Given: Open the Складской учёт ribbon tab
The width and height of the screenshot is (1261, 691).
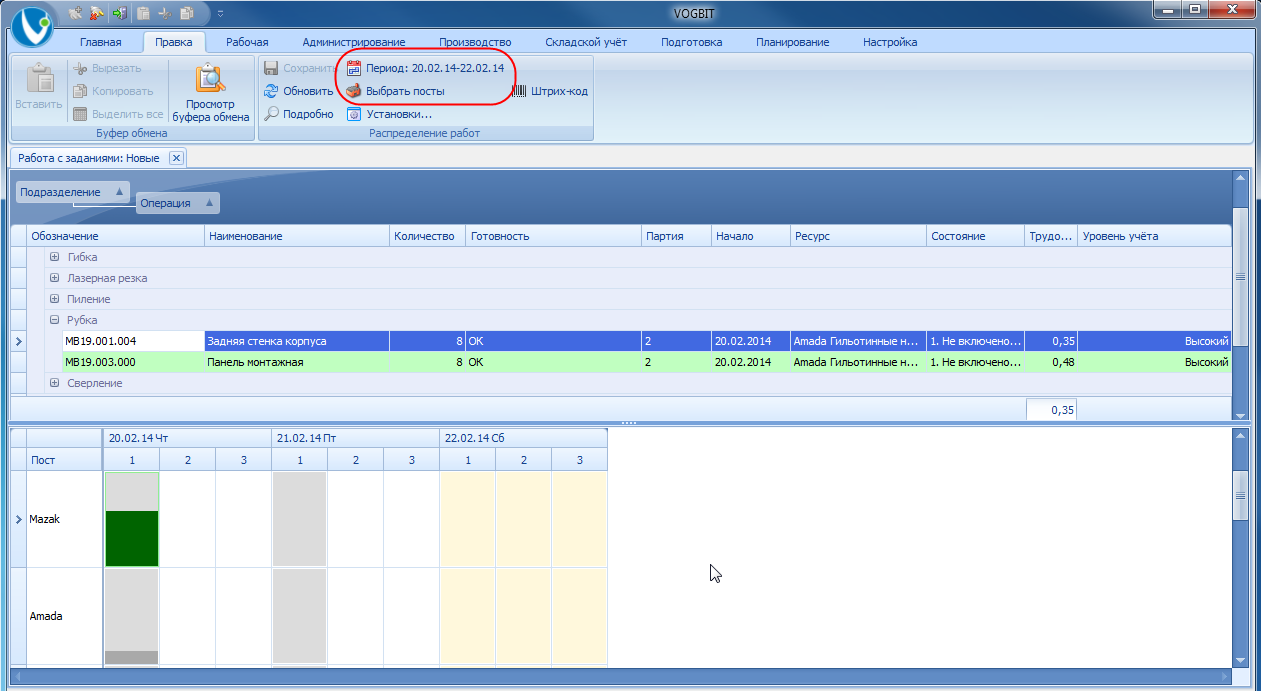Looking at the screenshot, I should pyautogui.click(x=586, y=42).
